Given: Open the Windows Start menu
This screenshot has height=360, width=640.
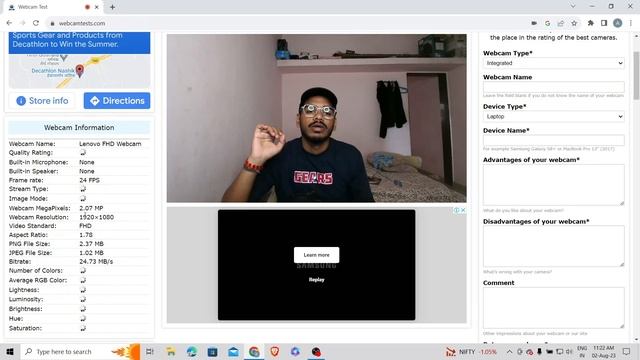Looking at the screenshot, I should (x=10, y=351).
